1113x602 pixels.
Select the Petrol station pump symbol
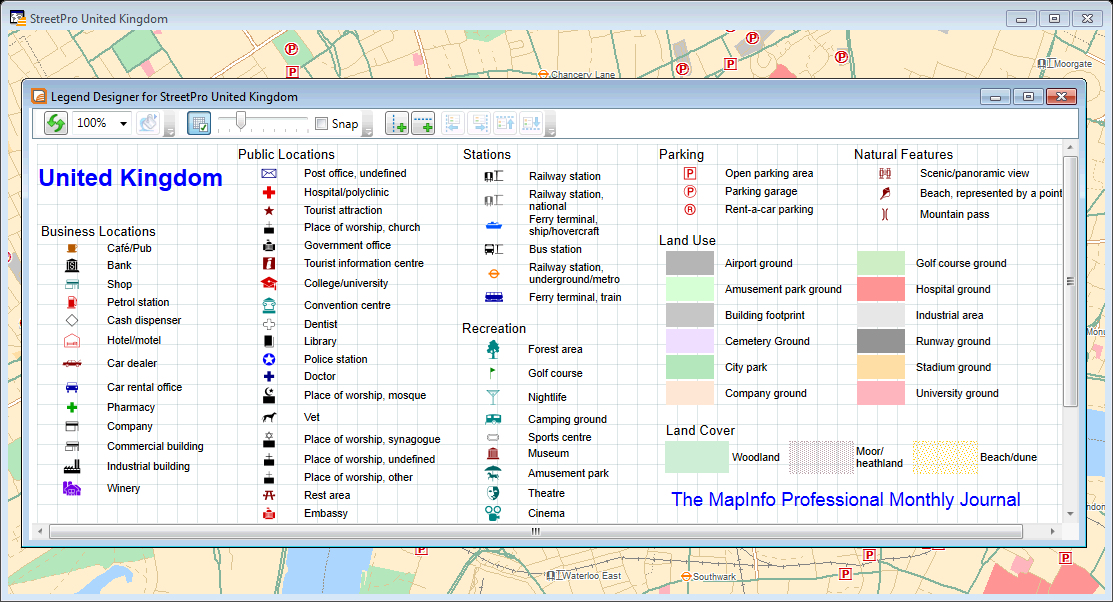pyautogui.click(x=72, y=302)
